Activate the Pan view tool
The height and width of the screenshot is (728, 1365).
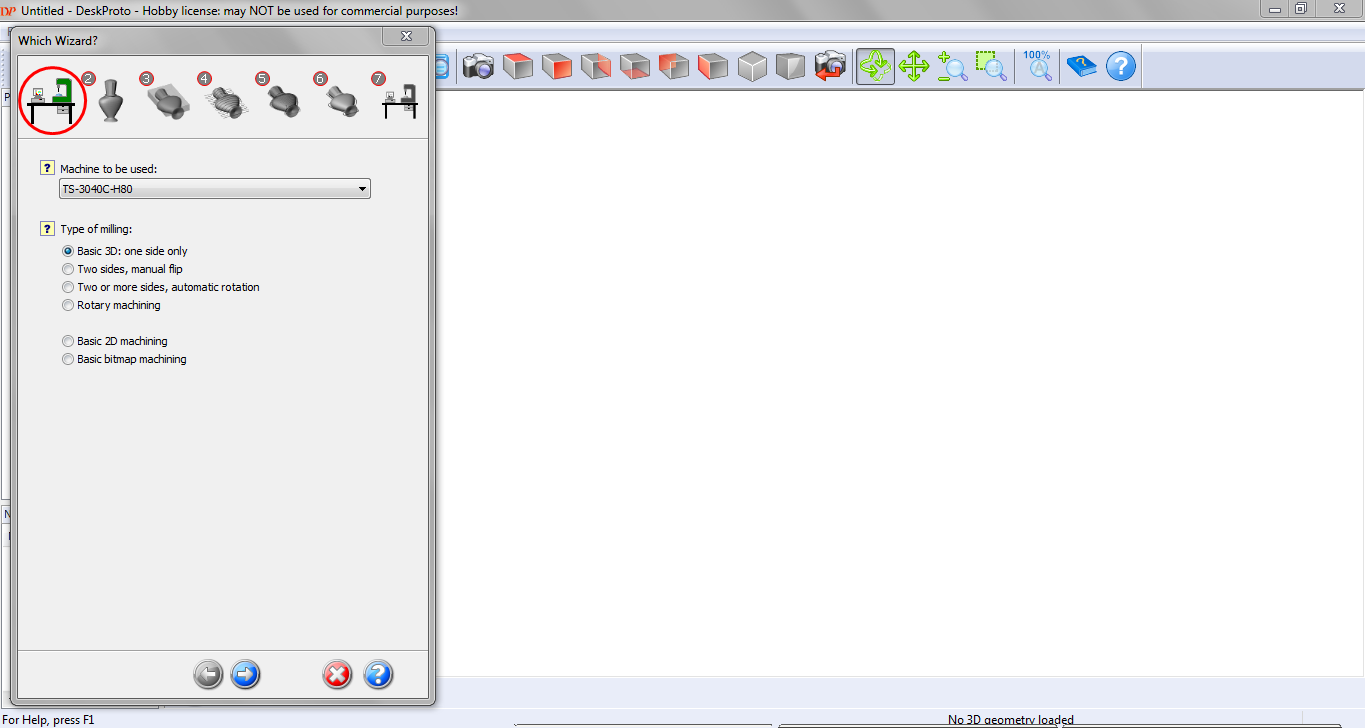tap(913, 66)
